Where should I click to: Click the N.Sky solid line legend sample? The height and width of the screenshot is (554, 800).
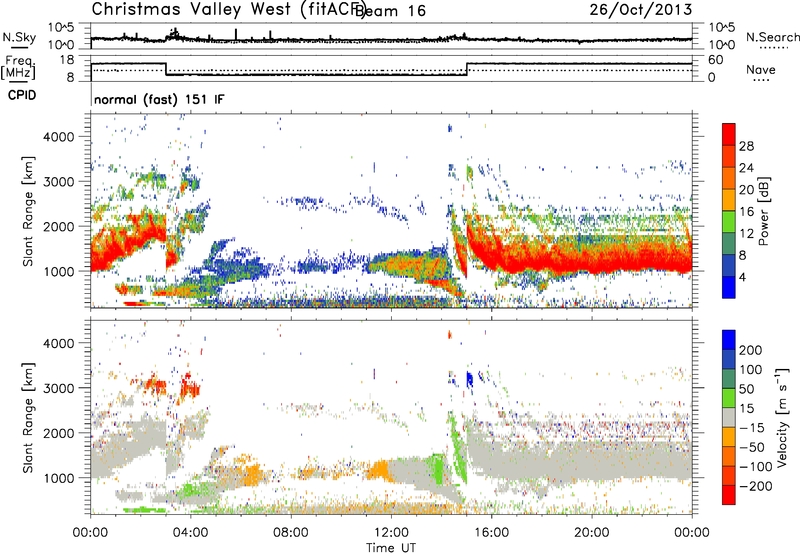coord(19,47)
